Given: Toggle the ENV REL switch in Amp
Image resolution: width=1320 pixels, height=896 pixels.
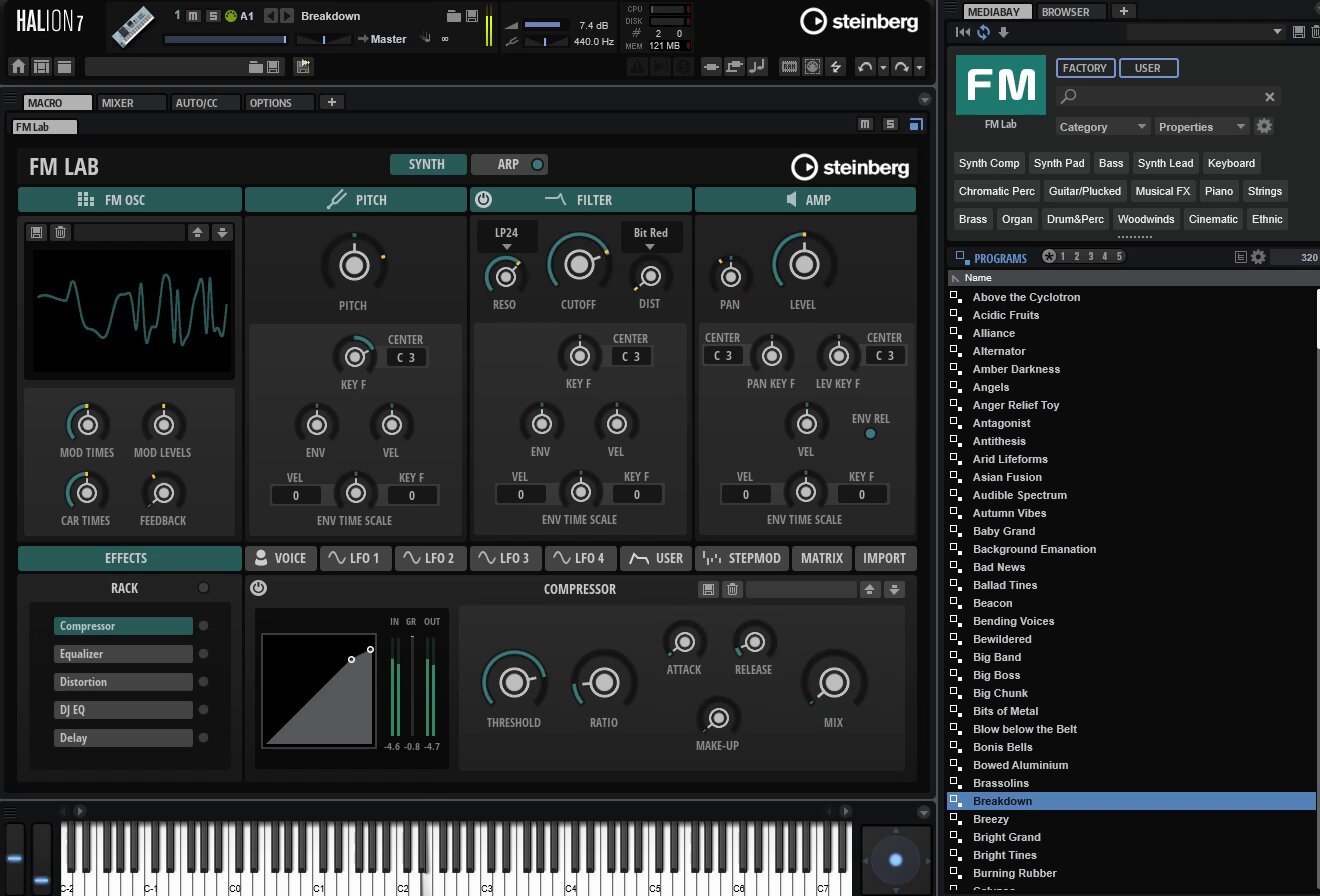Looking at the screenshot, I should click(x=870, y=433).
